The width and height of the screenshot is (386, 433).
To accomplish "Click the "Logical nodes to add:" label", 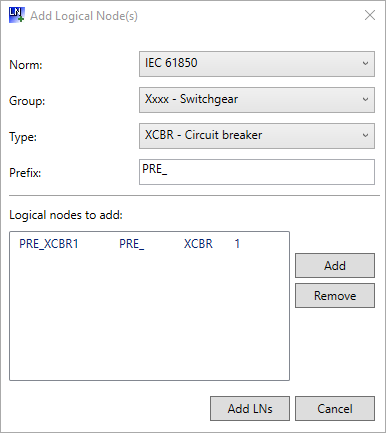I will click(66, 215).
